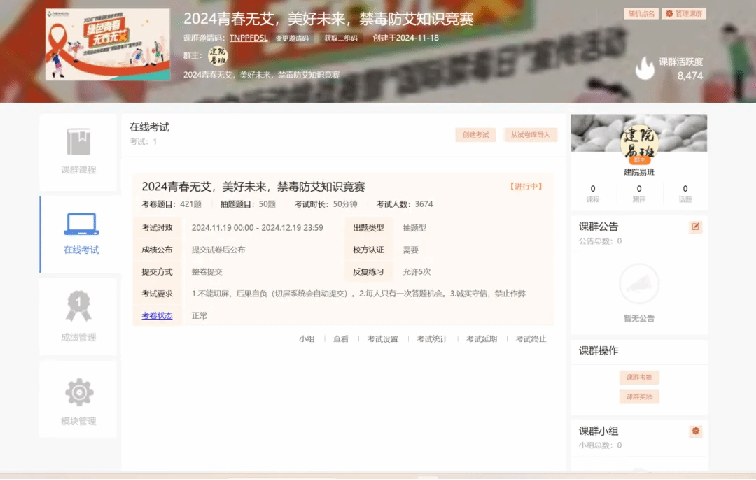Click the 考试设置 action link
Screen dimensions: 756x480
pos(382,339)
